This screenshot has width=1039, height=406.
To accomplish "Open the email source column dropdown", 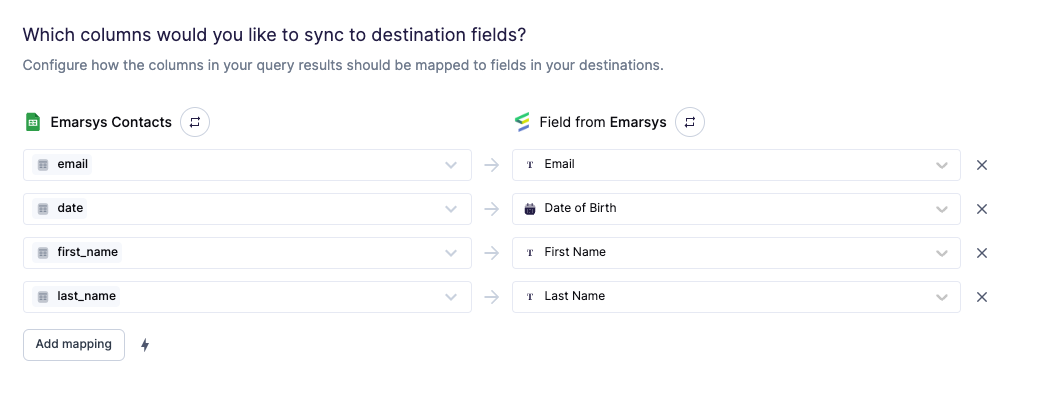I will point(247,165).
